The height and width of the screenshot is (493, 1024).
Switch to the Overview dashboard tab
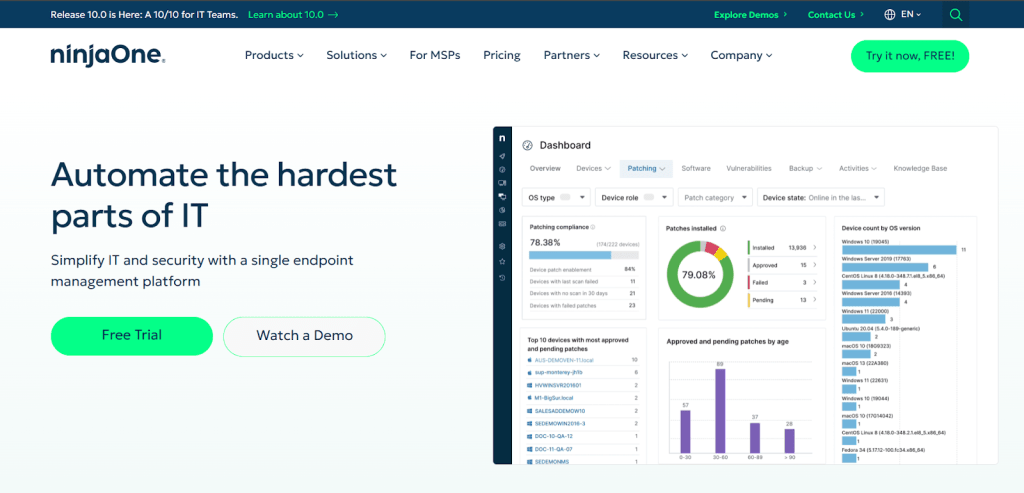click(545, 169)
